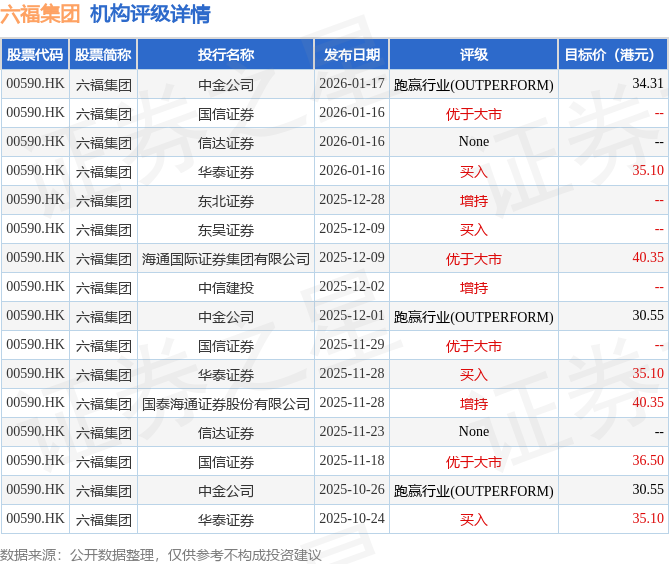Select the date cell 2026-01-17

tap(352, 84)
